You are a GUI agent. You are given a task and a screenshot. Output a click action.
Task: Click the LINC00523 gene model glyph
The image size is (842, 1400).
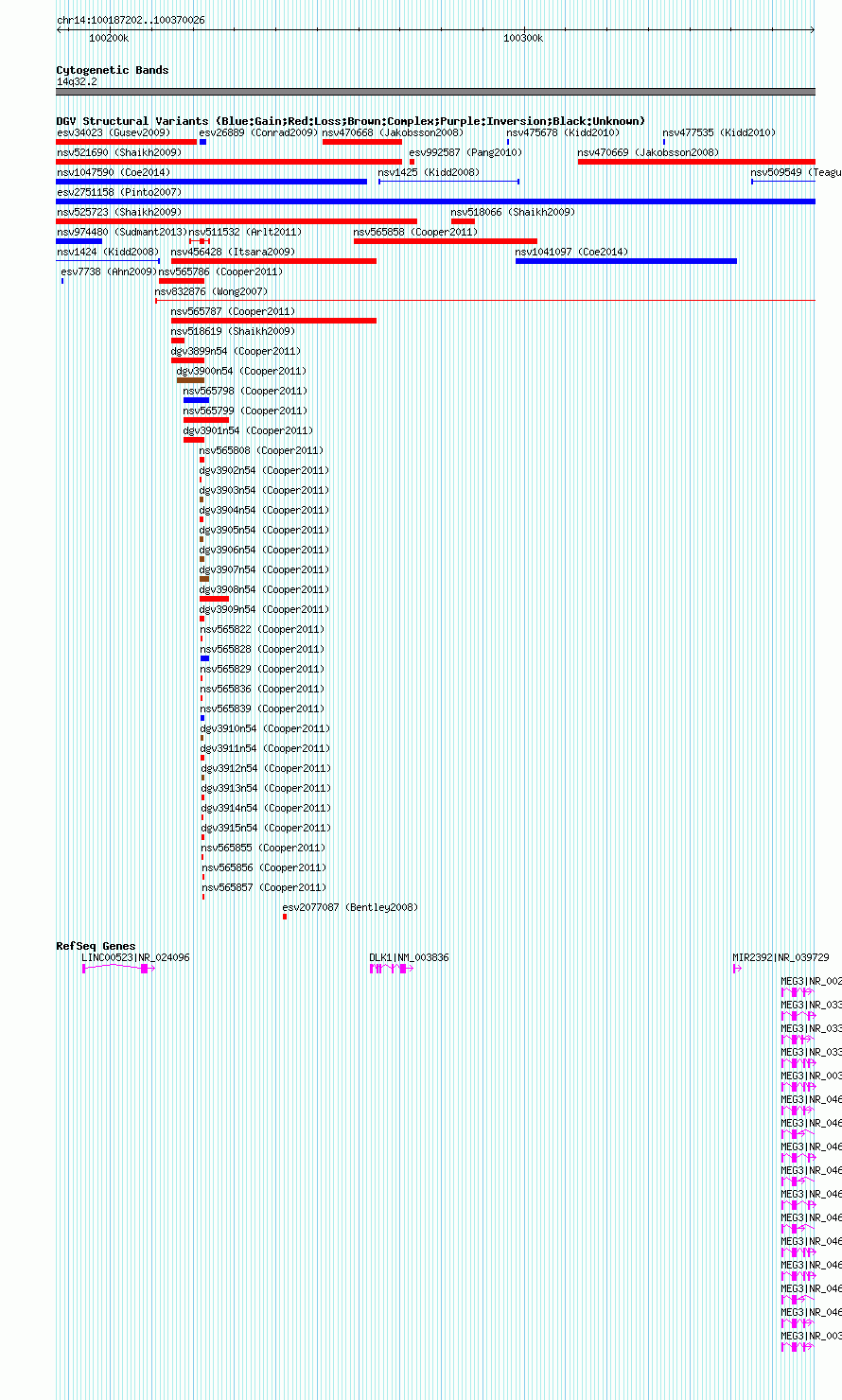point(118,969)
